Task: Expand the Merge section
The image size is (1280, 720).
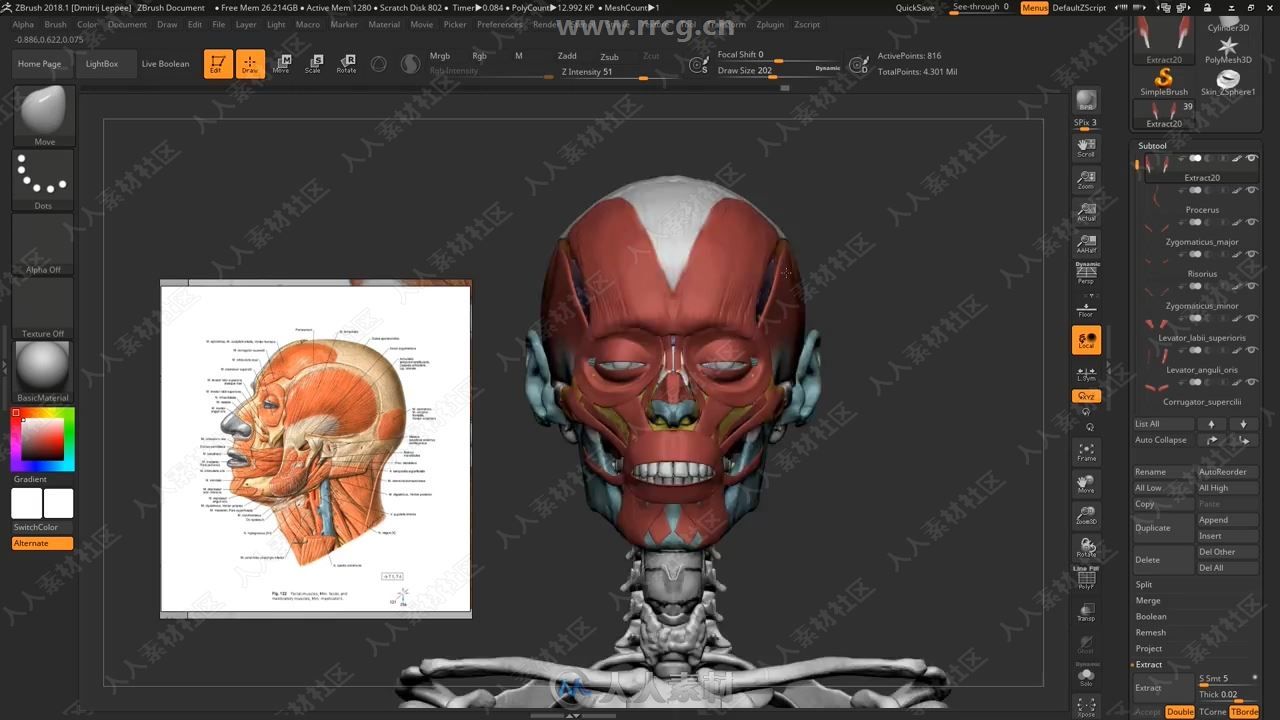Action: click(1148, 600)
